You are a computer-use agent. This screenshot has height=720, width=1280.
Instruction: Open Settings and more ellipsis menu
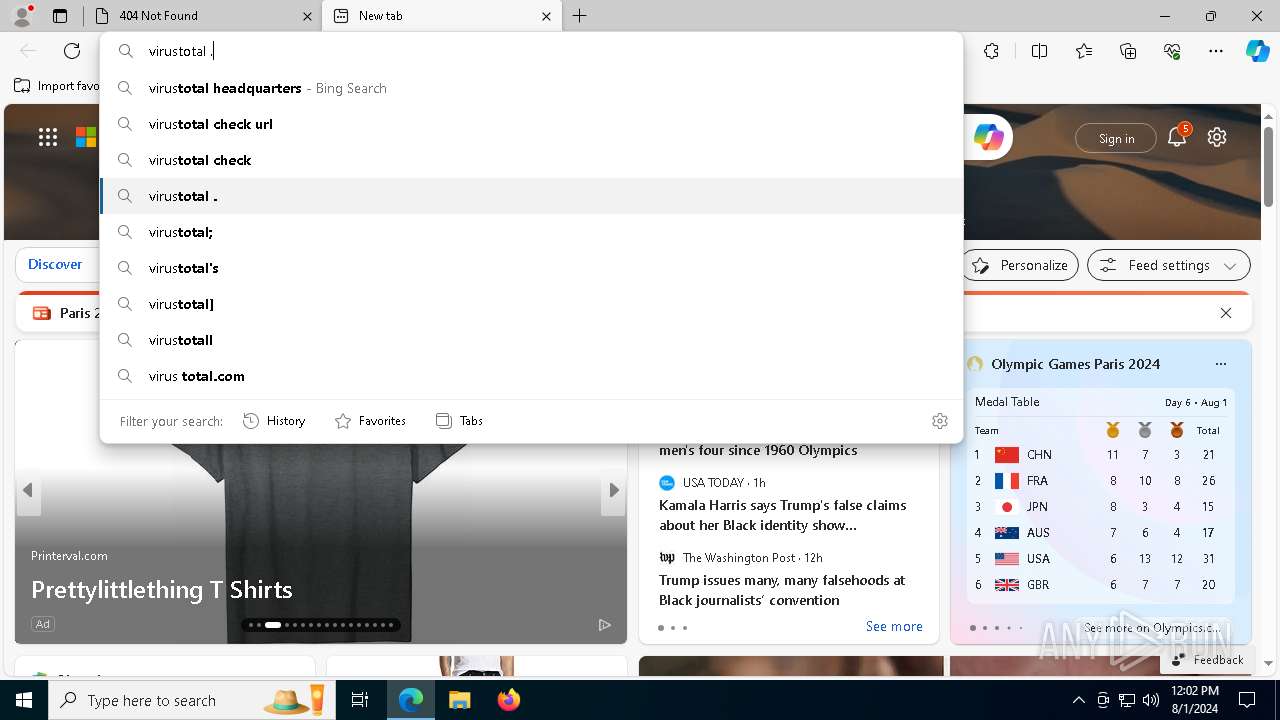(x=1216, y=51)
